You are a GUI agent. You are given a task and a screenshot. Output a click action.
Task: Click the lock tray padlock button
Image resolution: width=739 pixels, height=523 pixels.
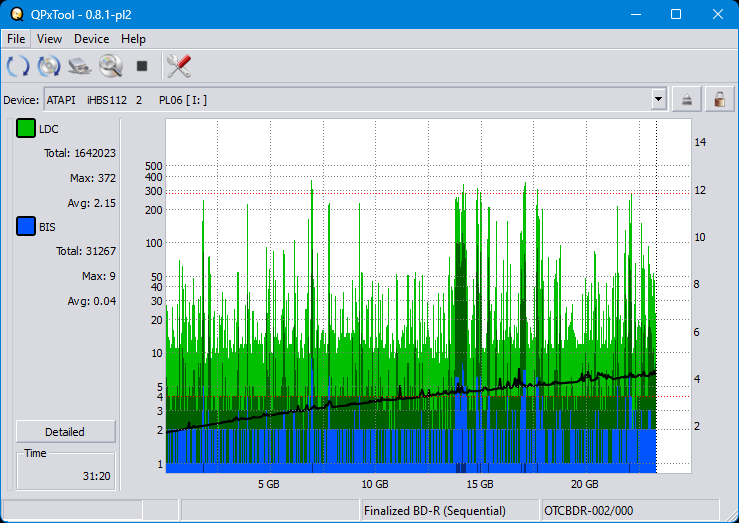[x=720, y=99]
